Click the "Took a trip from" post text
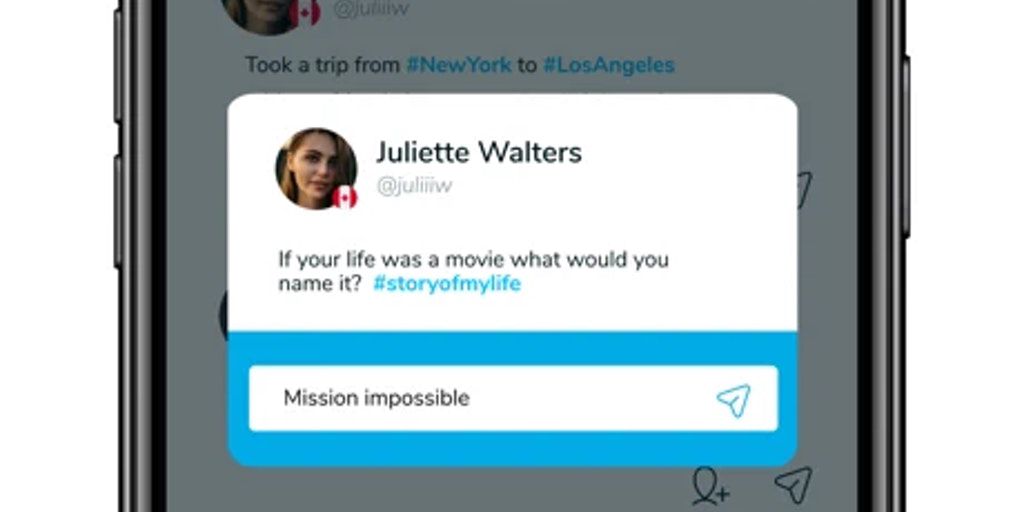 pyautogui.click(x=323, y=65)
